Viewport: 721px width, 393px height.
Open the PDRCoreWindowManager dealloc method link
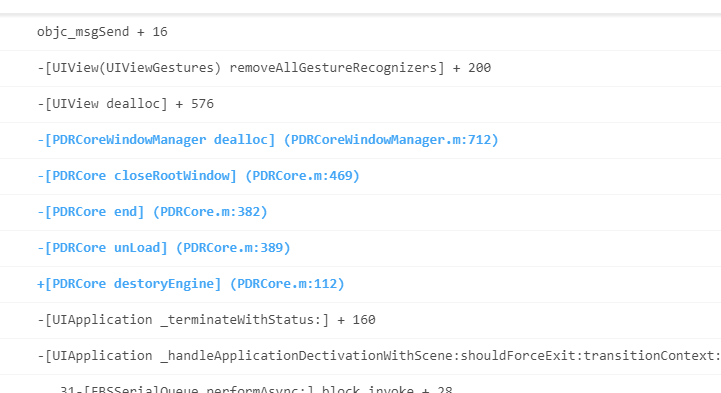[156, 140]
